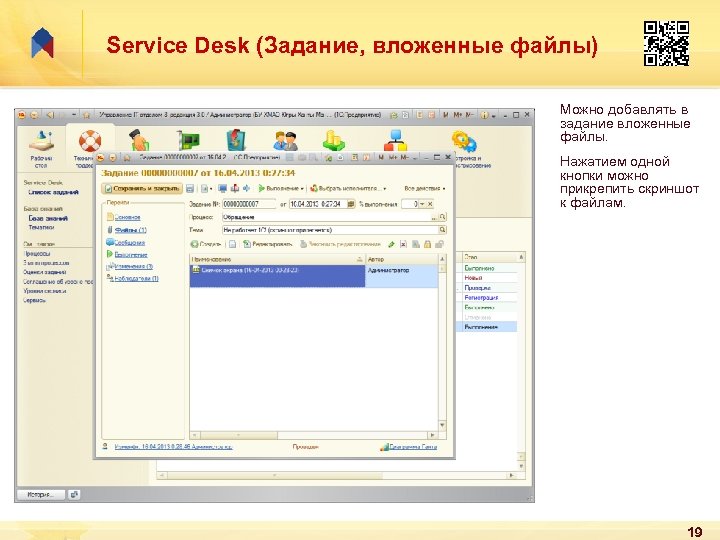Open the Сообщения navigation link

pos(129,242)
